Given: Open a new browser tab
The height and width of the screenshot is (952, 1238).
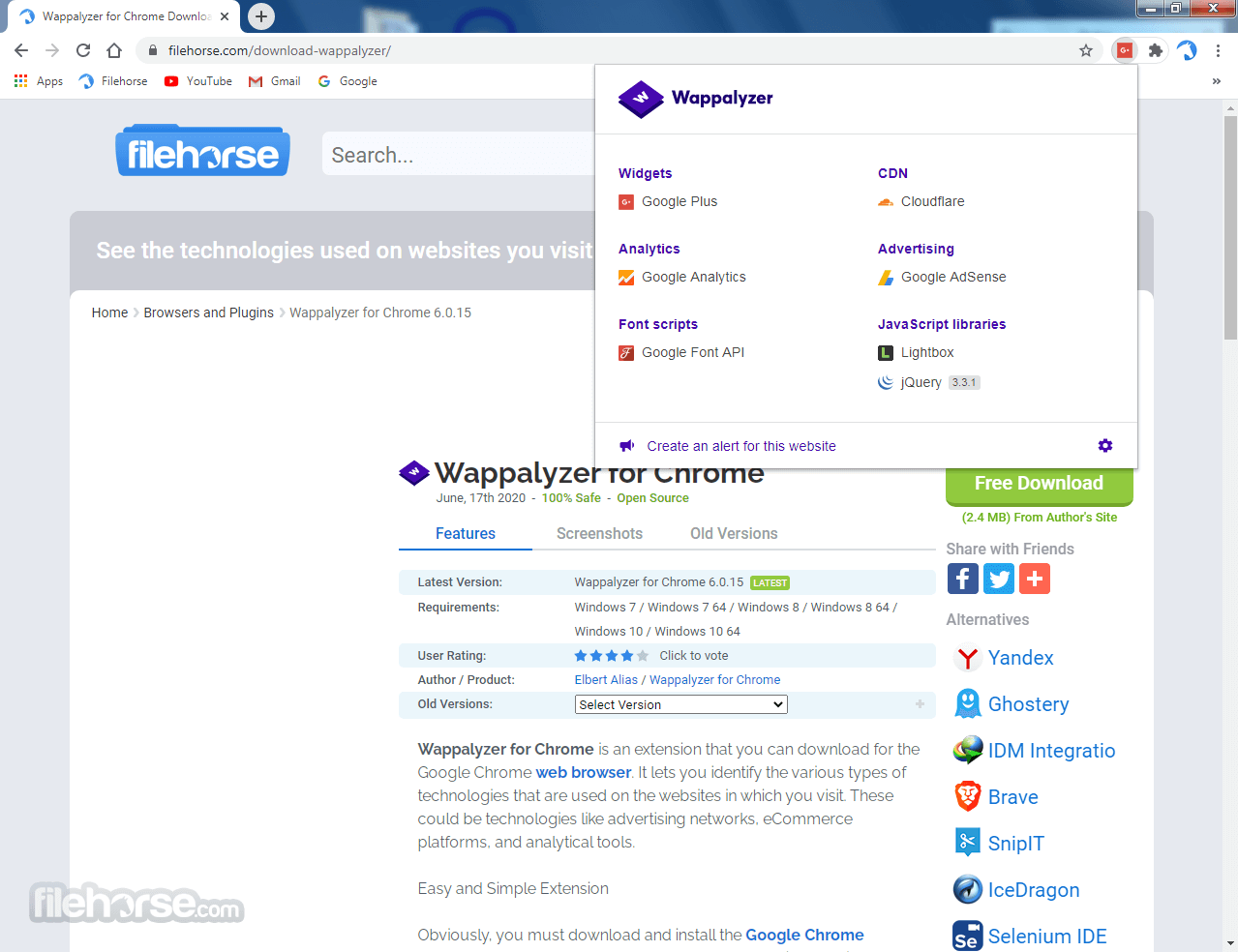Looking at the screenshot, I should pos(261,16).
